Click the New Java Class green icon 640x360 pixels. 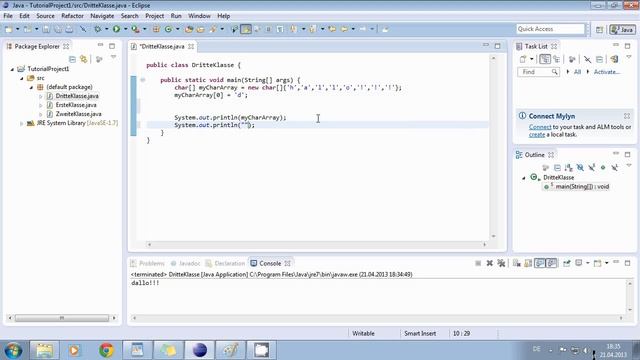click(x=168, y=29)
